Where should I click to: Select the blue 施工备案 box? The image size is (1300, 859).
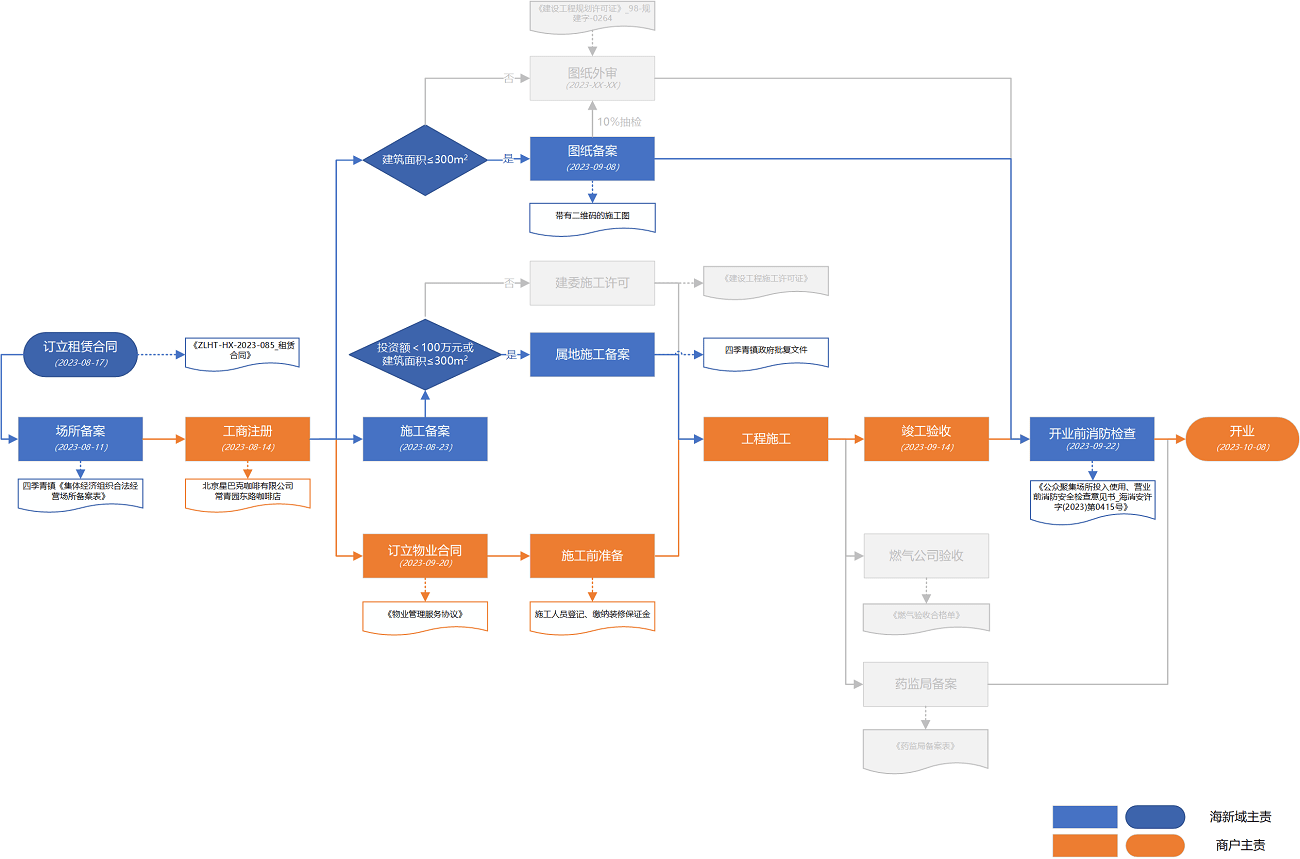tap(425, 439)
